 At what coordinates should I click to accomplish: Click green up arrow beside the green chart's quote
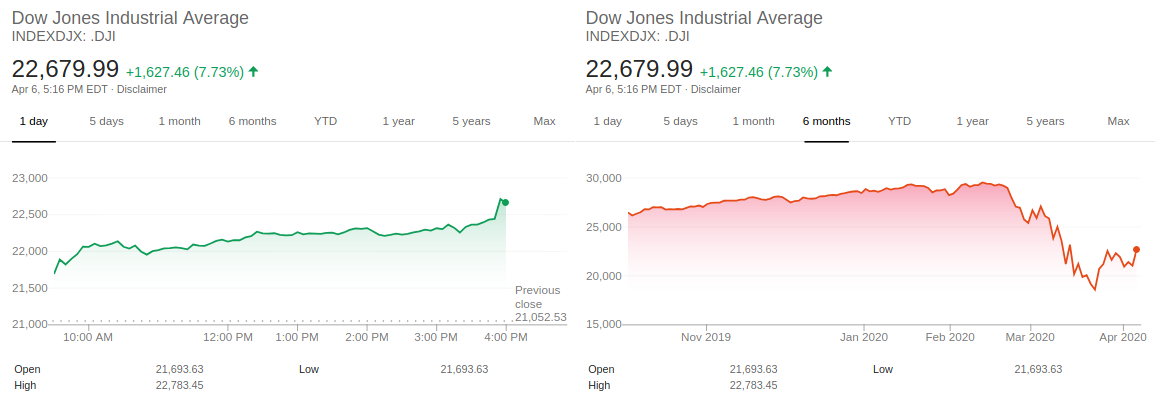[x=253, y=72]
